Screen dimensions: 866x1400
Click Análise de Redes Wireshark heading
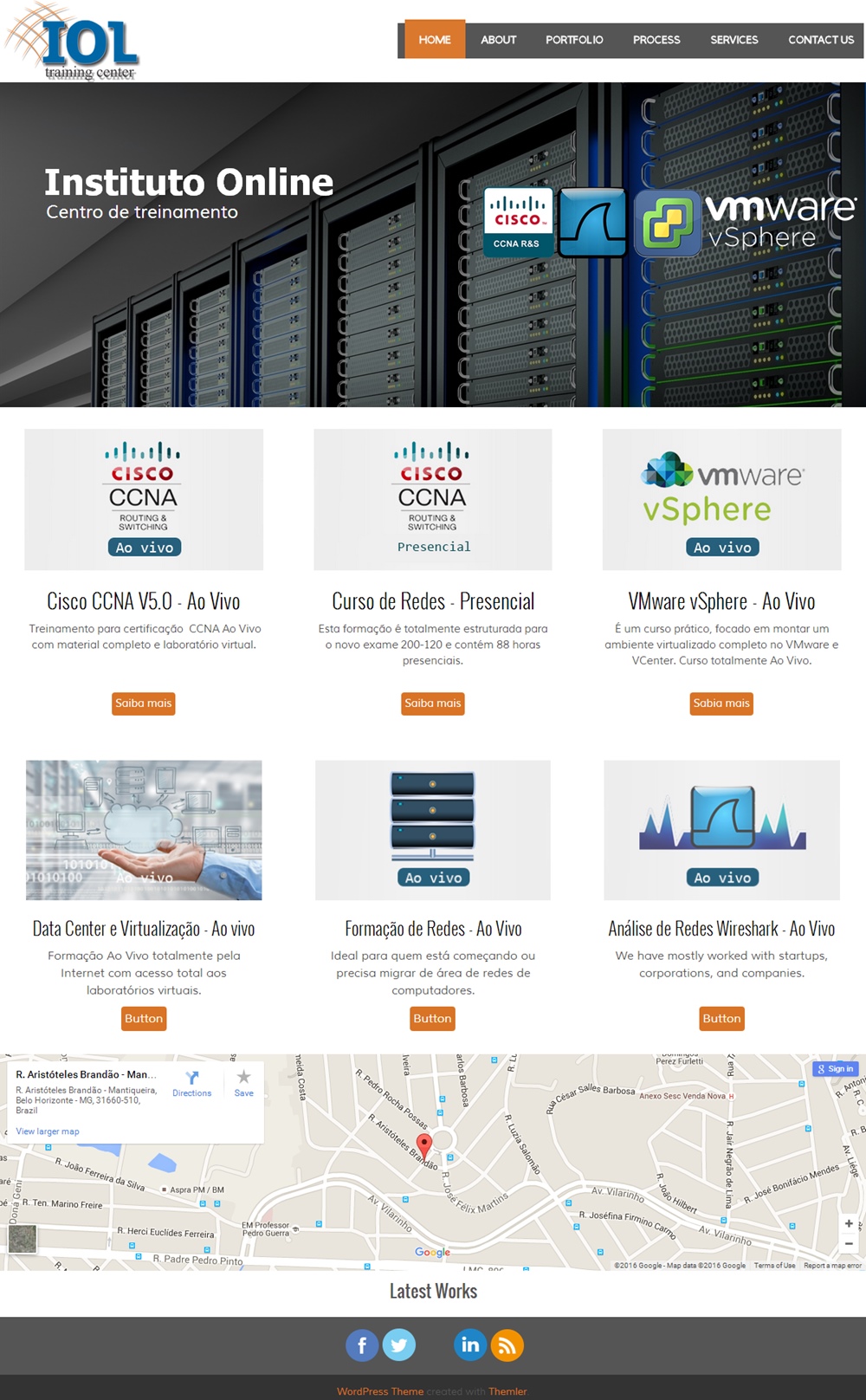click(x=721, y=929)
